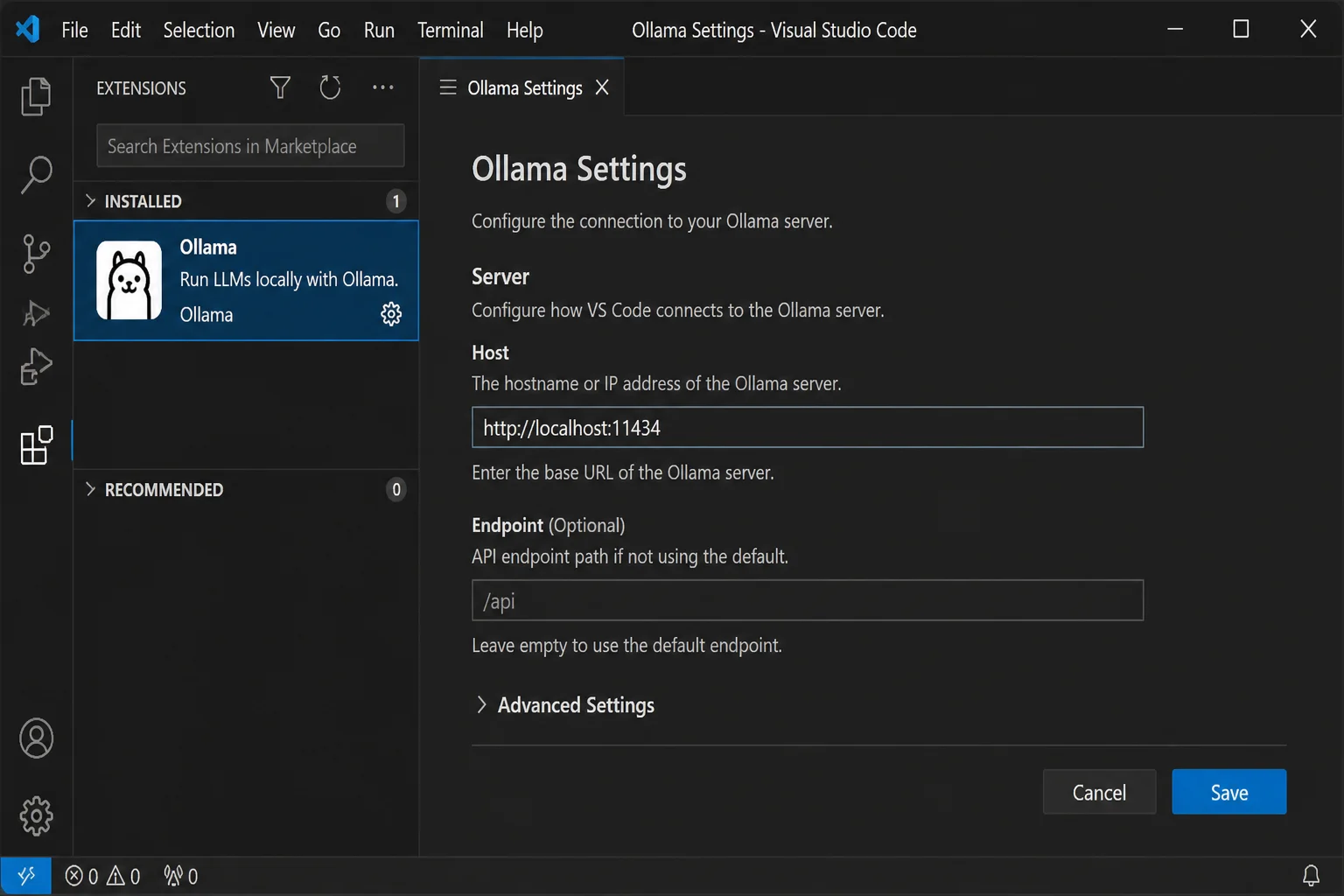The width and height of the screenshot is (1344, 896).
Task: Open the File menu
Action: click(x=74, y=30)
